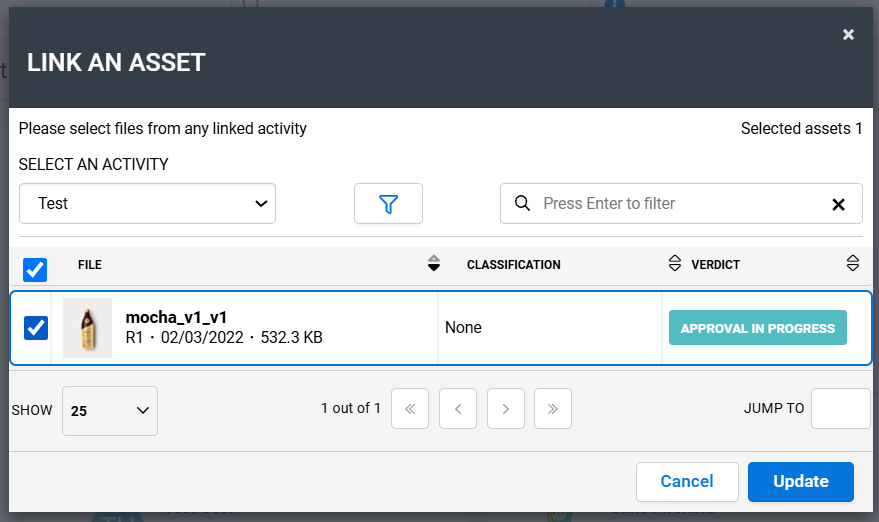Sort by the VERDICT column arrows
This screenshot has width=879, height=522.
pos(853,263)
